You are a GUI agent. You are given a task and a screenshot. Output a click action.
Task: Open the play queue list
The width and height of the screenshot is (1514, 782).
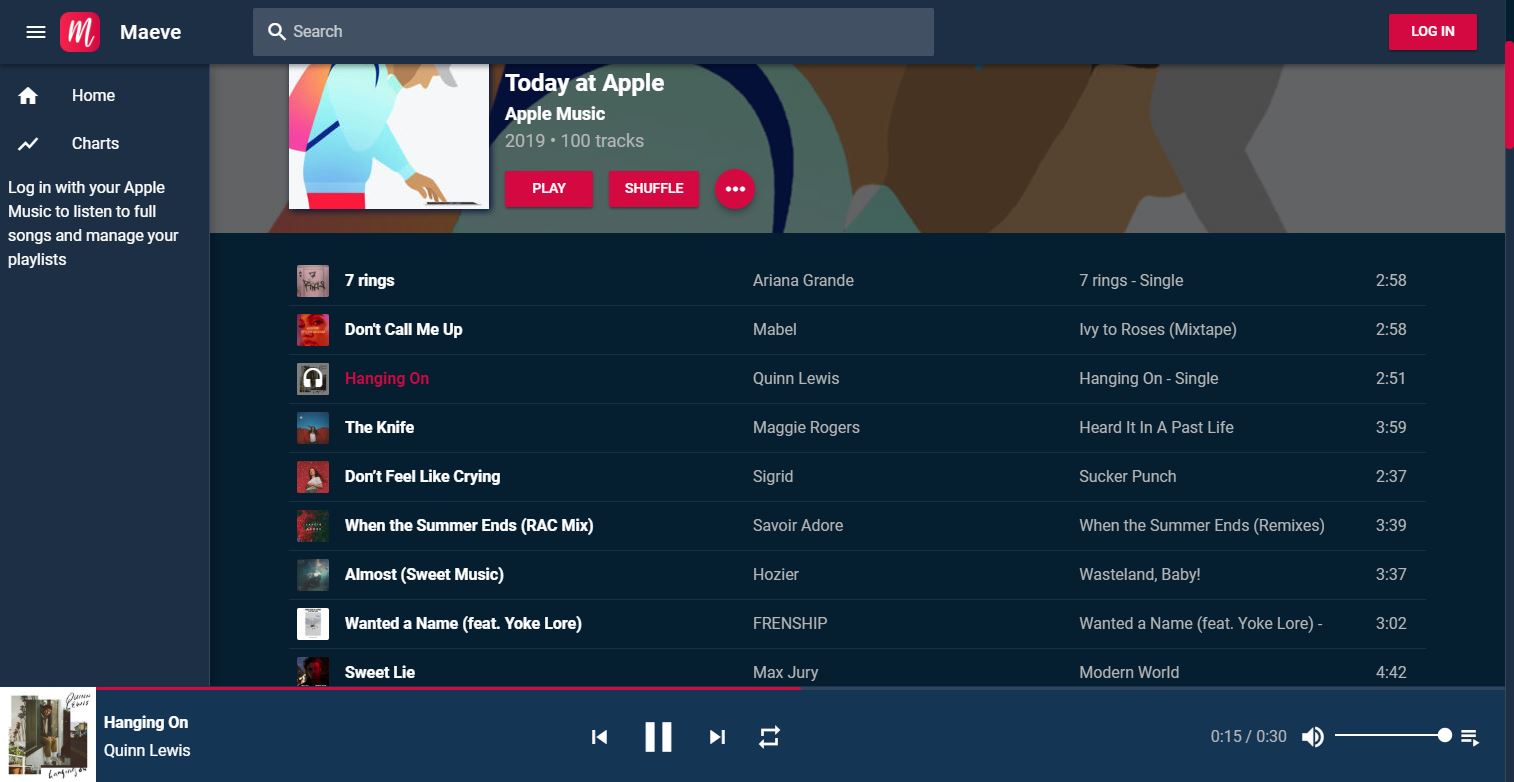(1469, 737)
